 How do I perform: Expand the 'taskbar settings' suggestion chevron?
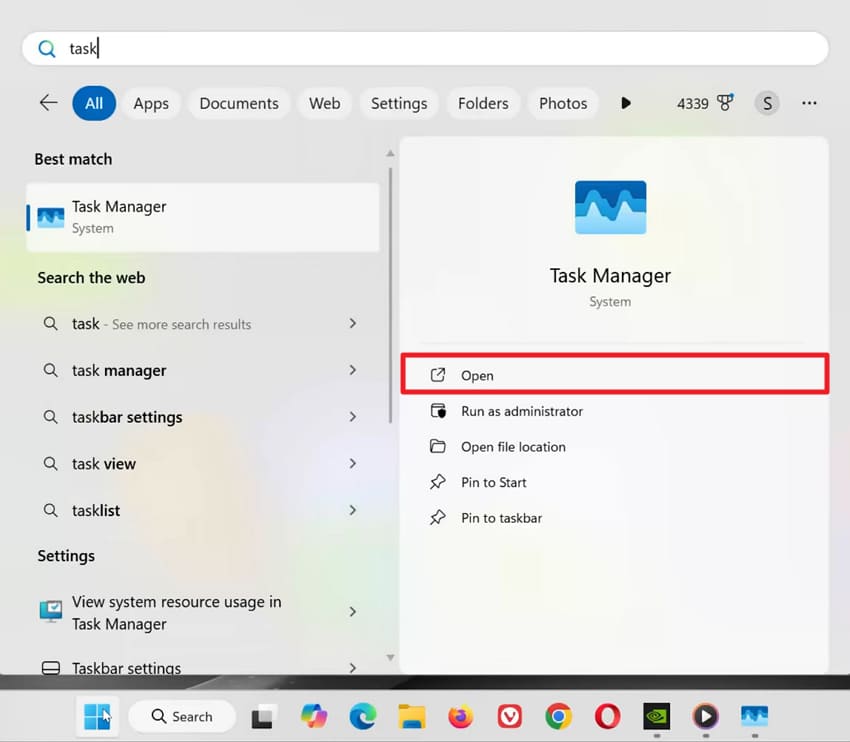353,417
